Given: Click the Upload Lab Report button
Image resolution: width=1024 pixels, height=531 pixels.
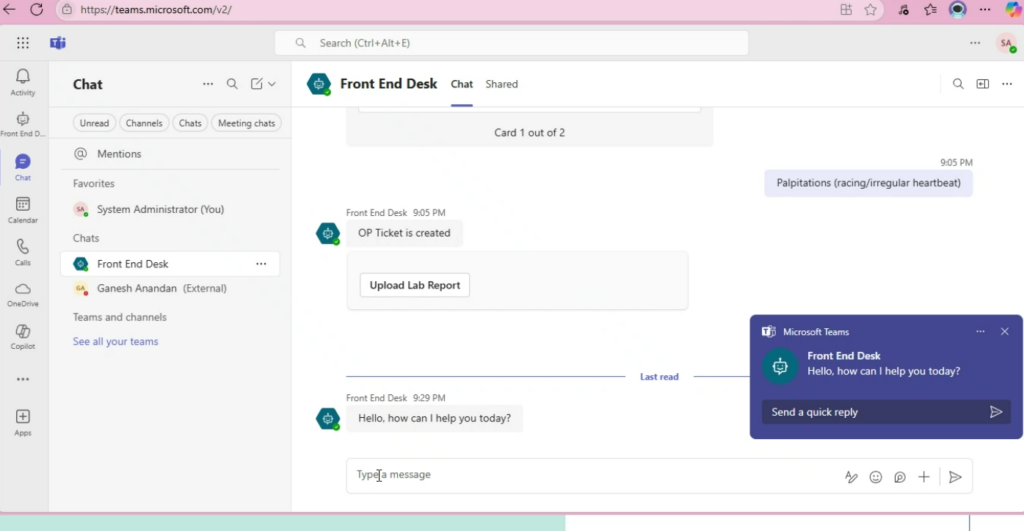Looking at the screenshot, I should pyautogui.click(x=415, y=285).
